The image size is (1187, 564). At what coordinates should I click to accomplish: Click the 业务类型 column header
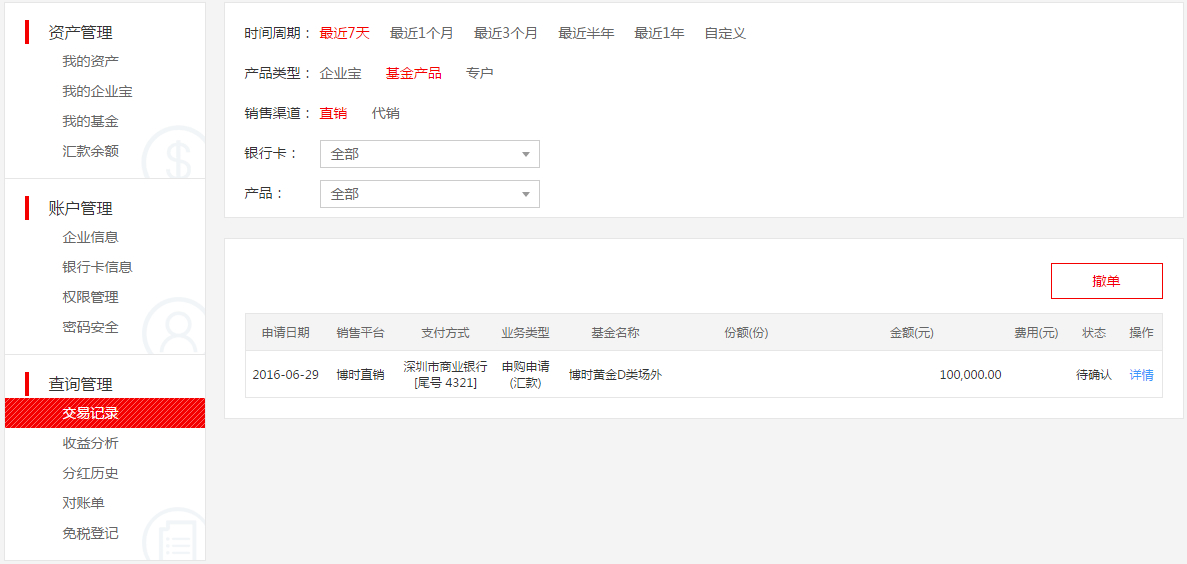[525, 332]
